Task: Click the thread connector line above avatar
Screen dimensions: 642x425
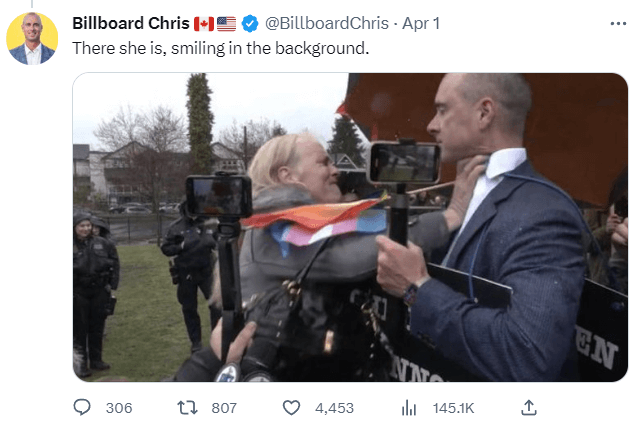Action: [32, 4]
